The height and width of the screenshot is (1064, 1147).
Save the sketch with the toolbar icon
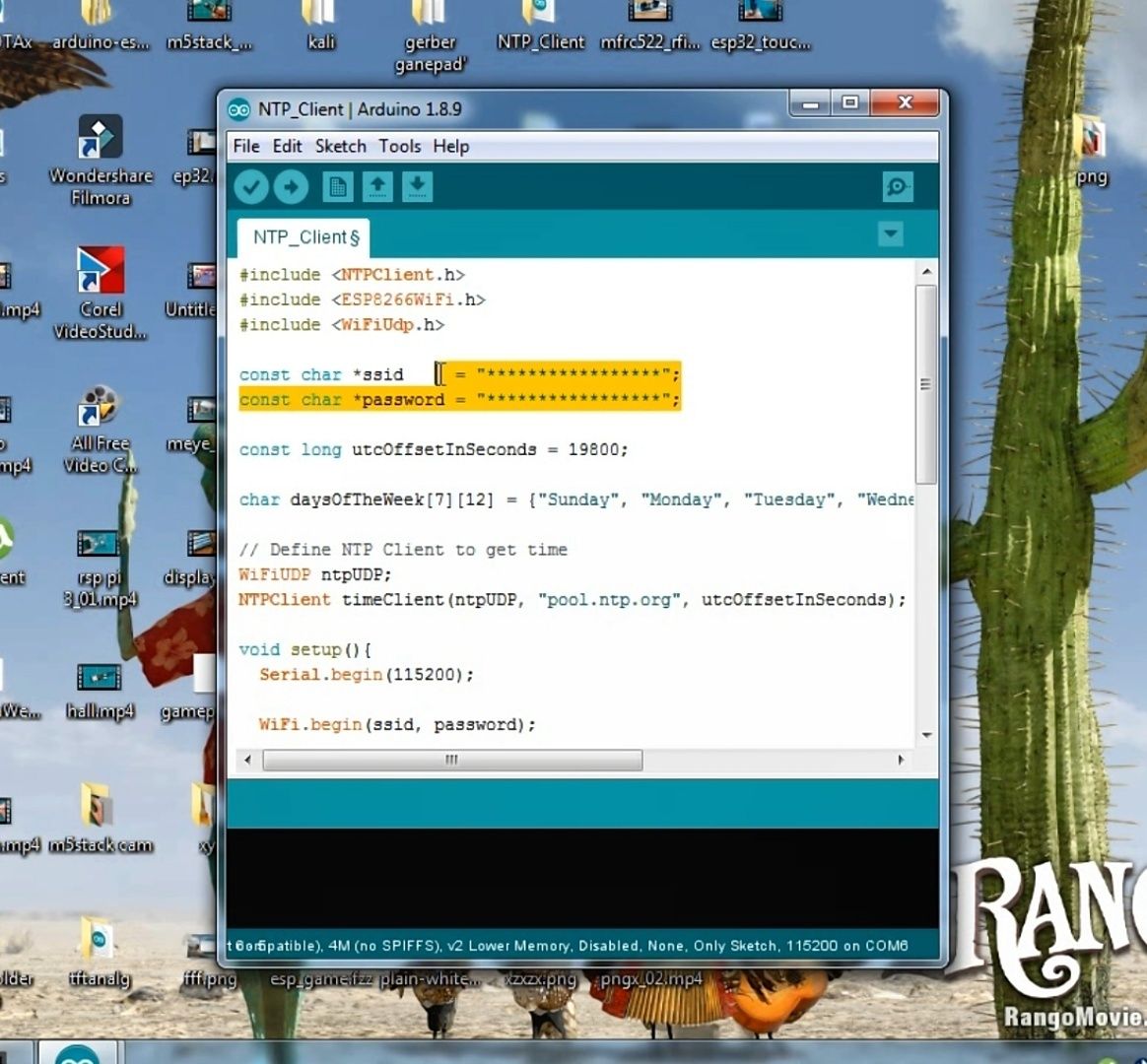[x=417, y=186]
